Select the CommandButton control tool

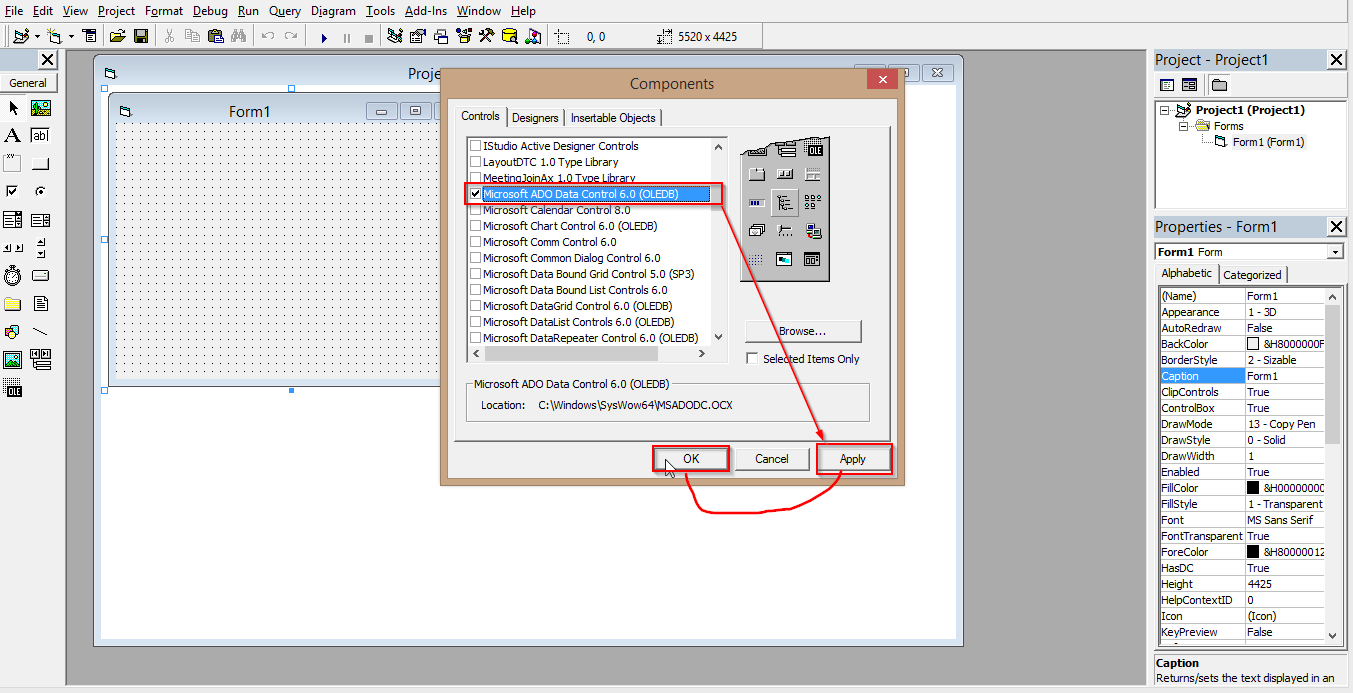tap(40, 163)
